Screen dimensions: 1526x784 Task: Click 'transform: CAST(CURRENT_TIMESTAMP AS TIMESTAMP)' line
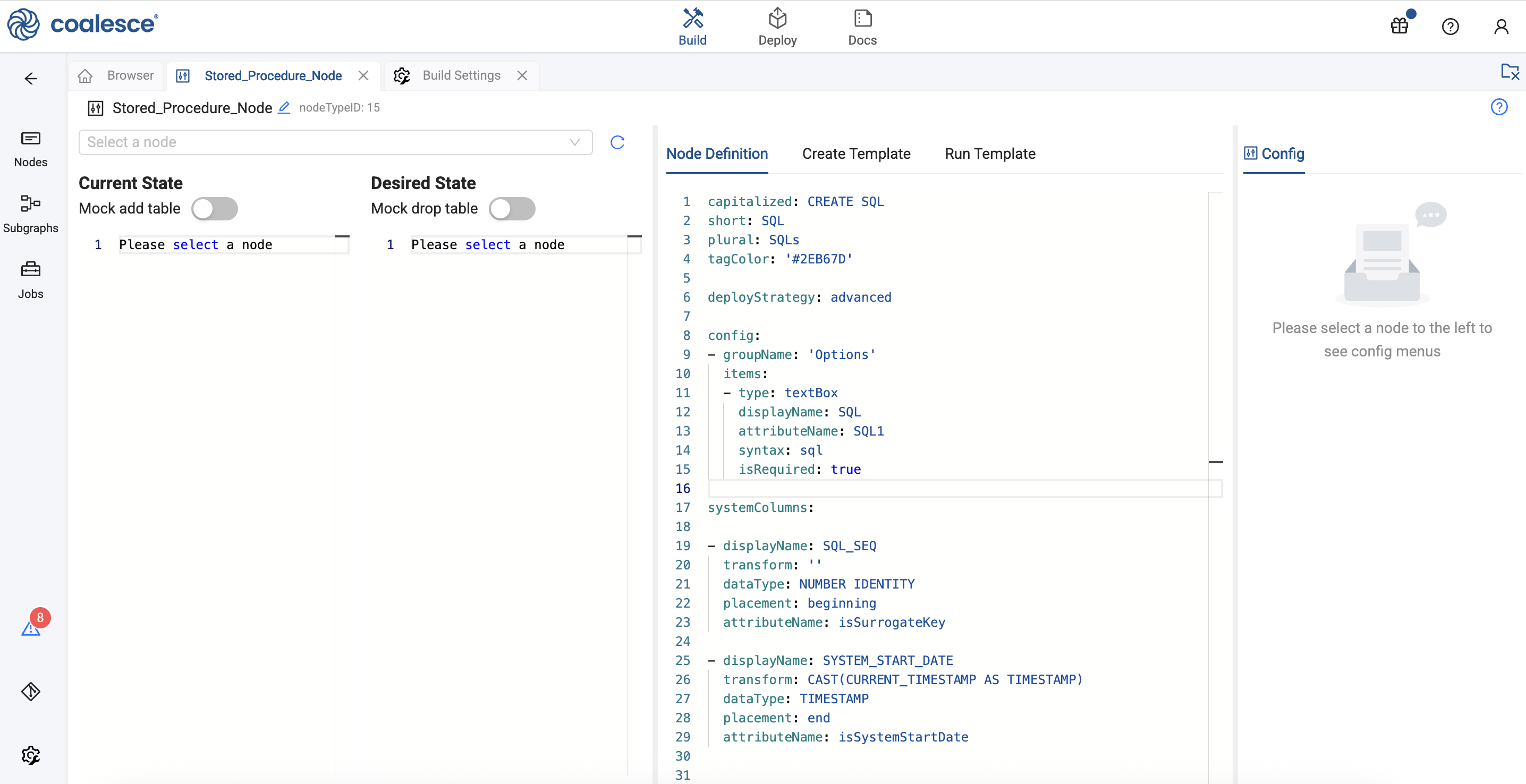point(903,679)
